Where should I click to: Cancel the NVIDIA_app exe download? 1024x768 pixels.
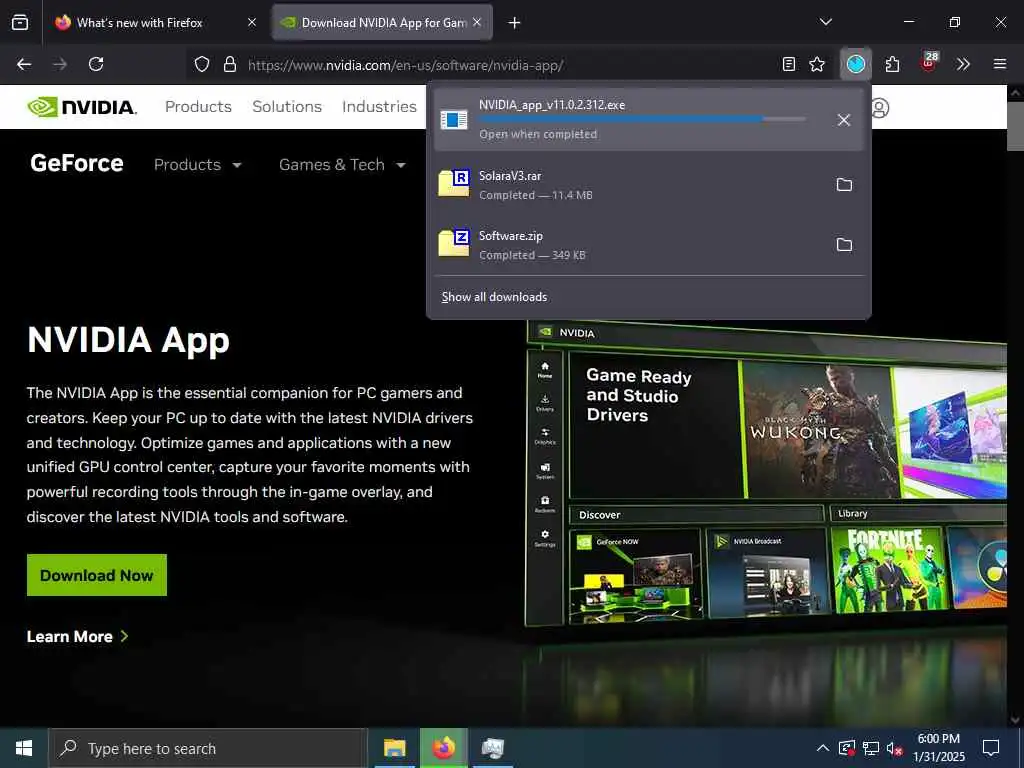tap(844, 120)
